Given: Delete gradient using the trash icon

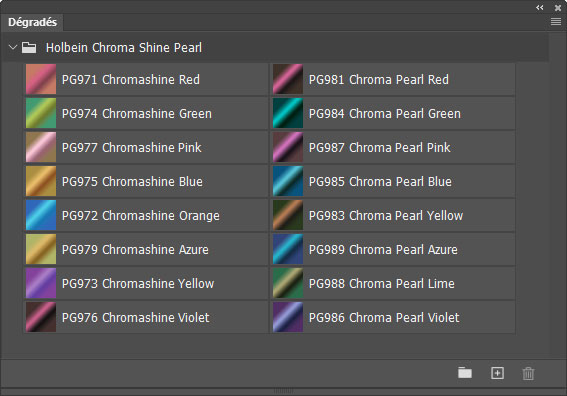Looking at the screenshot, I should coord(528,373).
